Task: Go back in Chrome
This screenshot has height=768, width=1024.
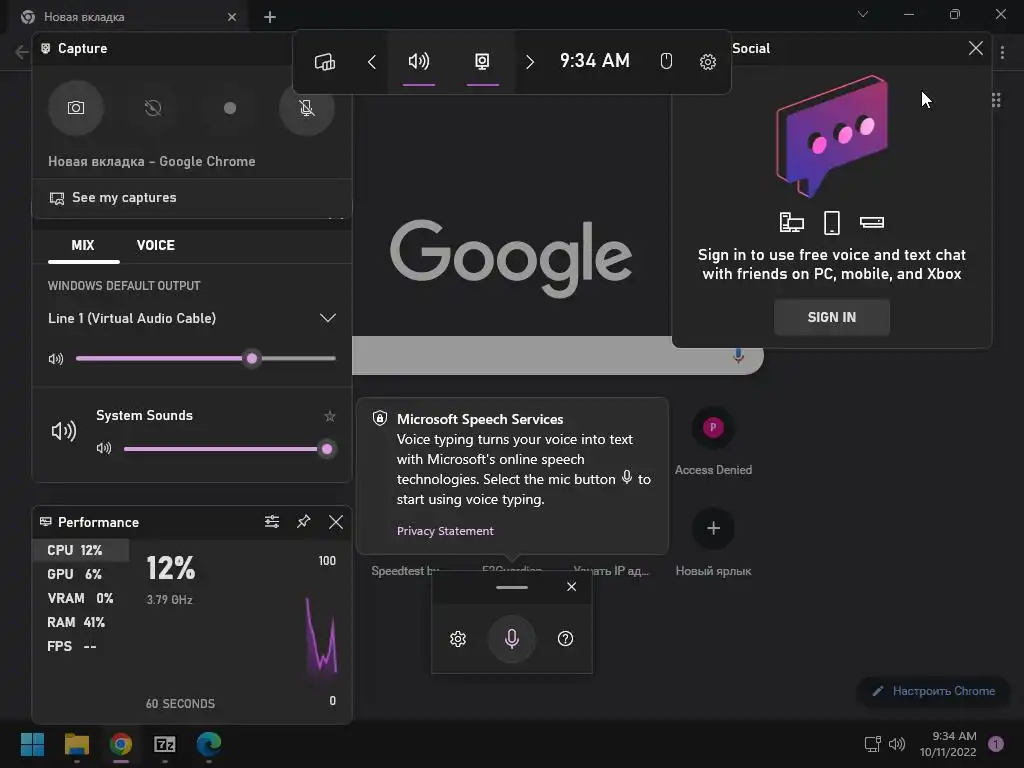Action: [22, 52]
